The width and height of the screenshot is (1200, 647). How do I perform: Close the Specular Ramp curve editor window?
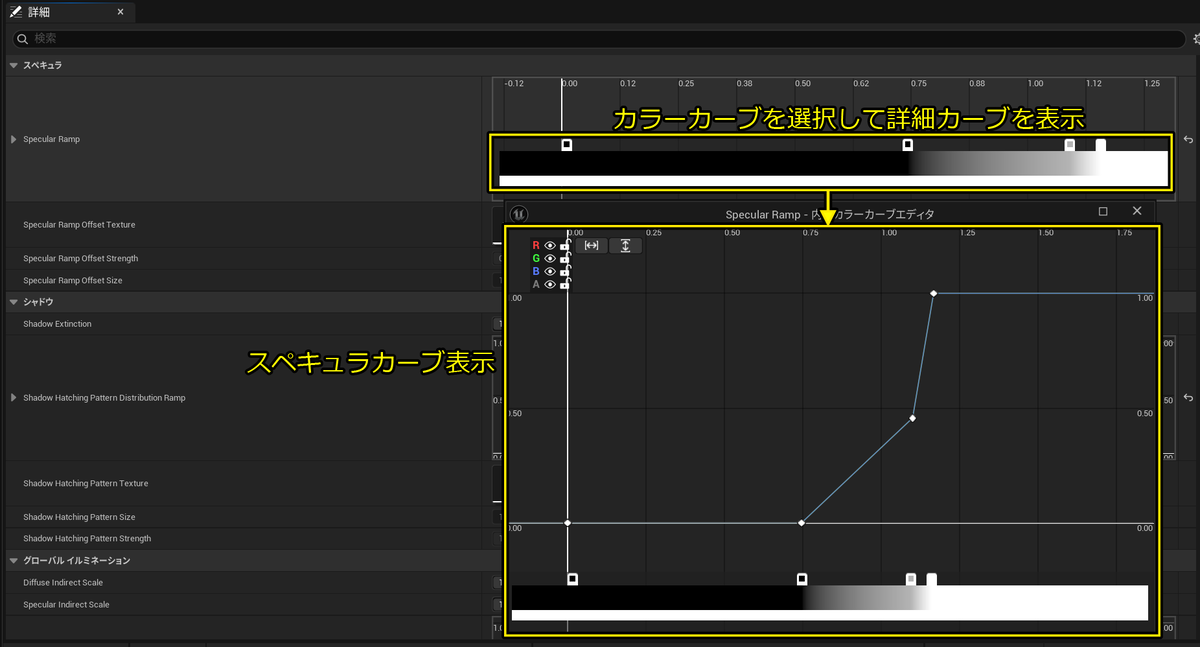tap(1137, 212)
